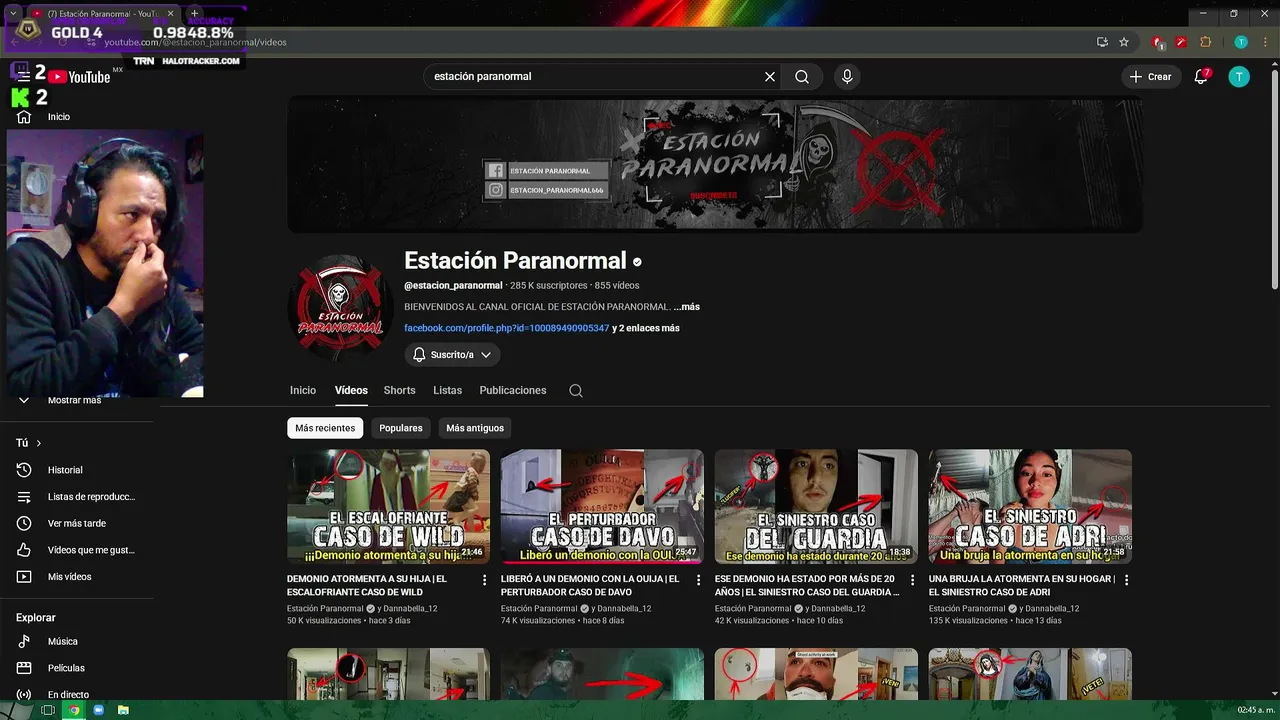
Task: Clear the search box text
Action: point(770,77)
